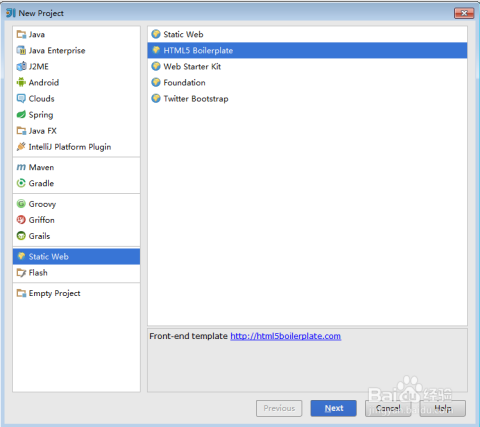Screen dimensions: 480x427
Task: Click the Next button
Action: click(x=334, y=408)
